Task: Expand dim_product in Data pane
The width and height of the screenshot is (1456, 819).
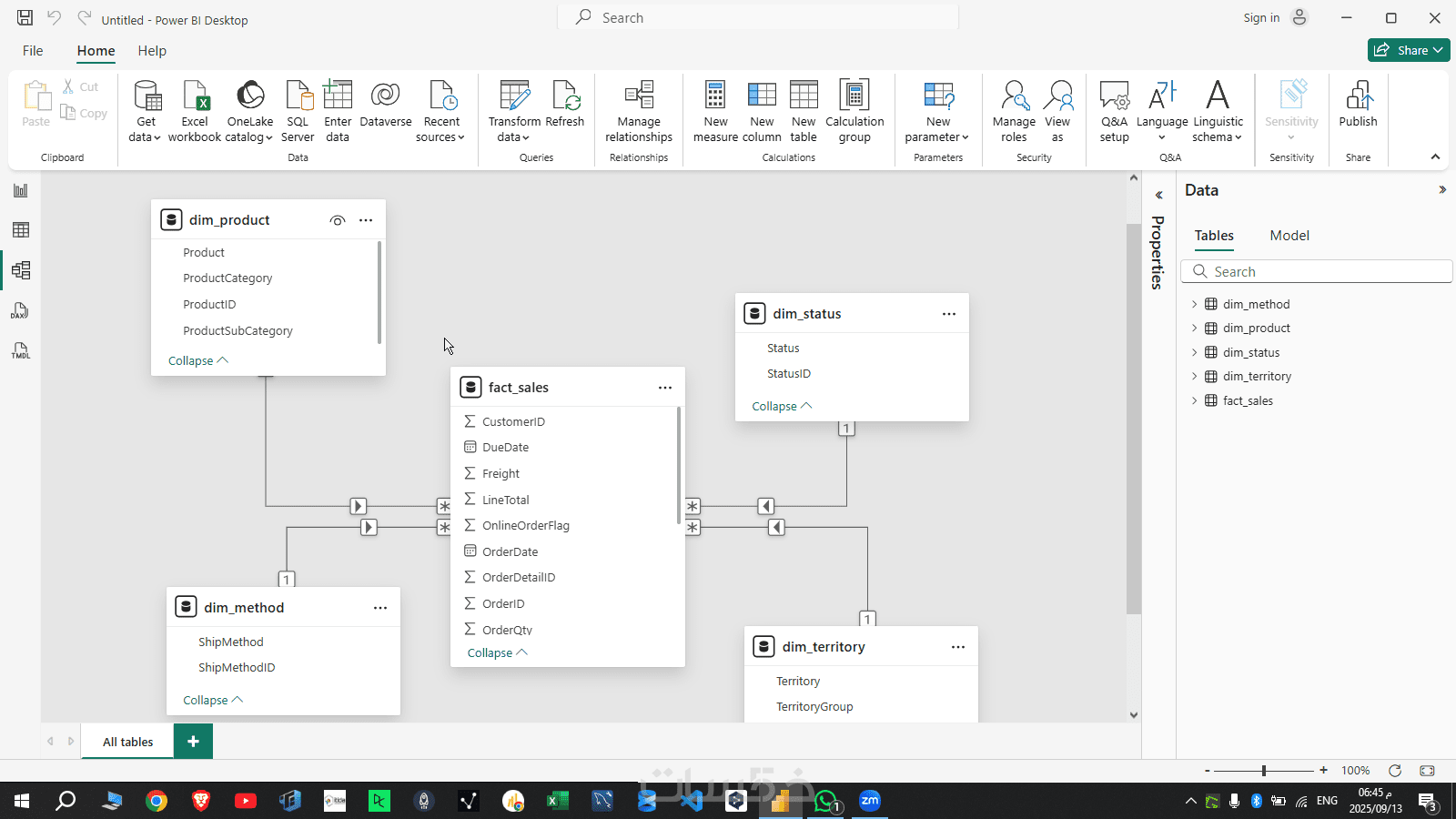Action: tap(1195, 328)
